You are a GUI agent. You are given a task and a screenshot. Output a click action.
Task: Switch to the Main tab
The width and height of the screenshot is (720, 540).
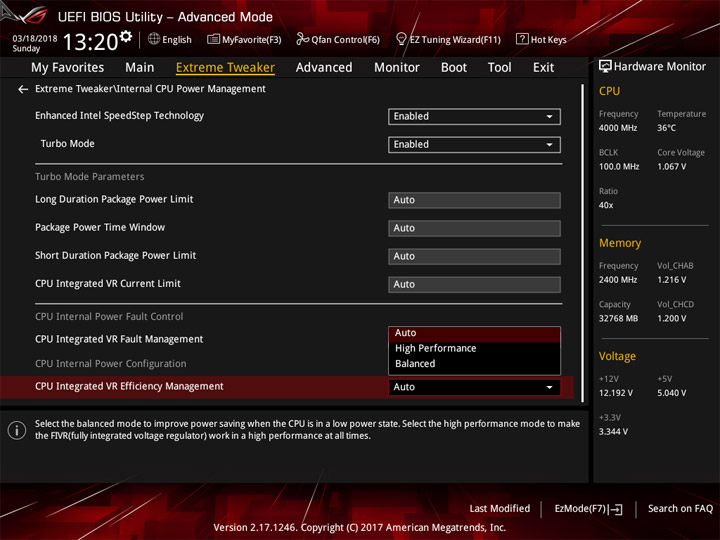(140, 68)
